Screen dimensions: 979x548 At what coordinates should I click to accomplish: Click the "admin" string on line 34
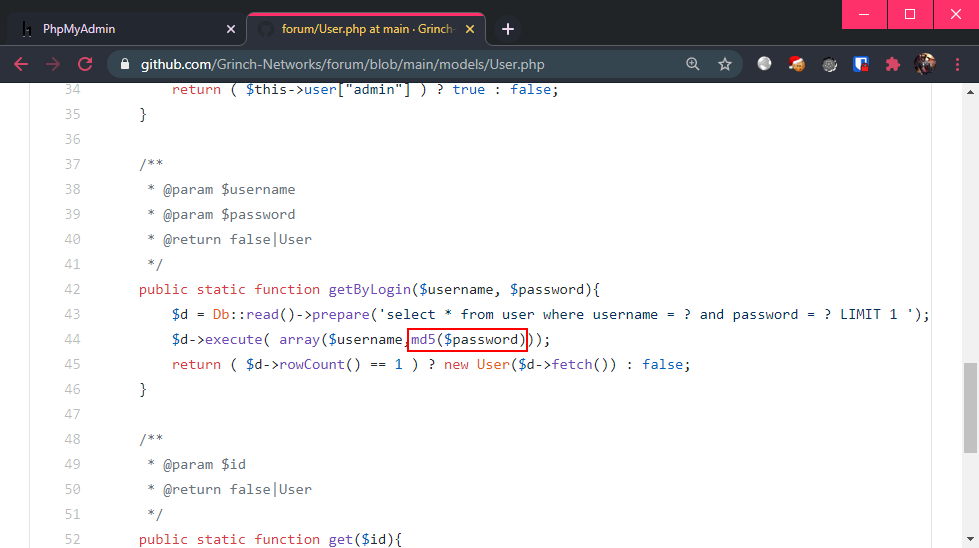pyautogui.click(x=374, y=90)
